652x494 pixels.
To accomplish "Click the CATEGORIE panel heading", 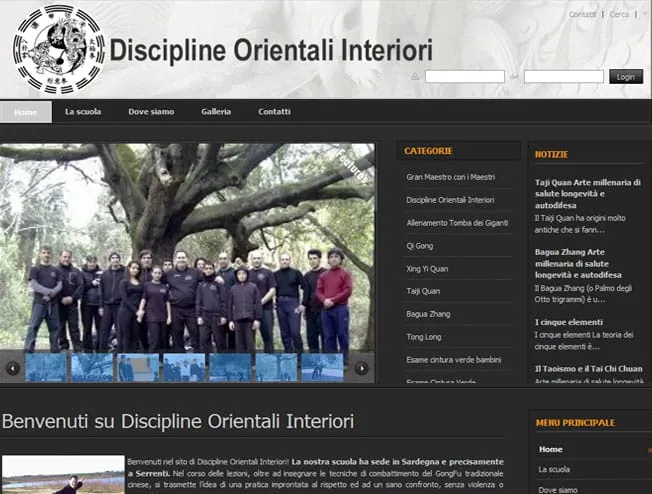I will point(428,151).
